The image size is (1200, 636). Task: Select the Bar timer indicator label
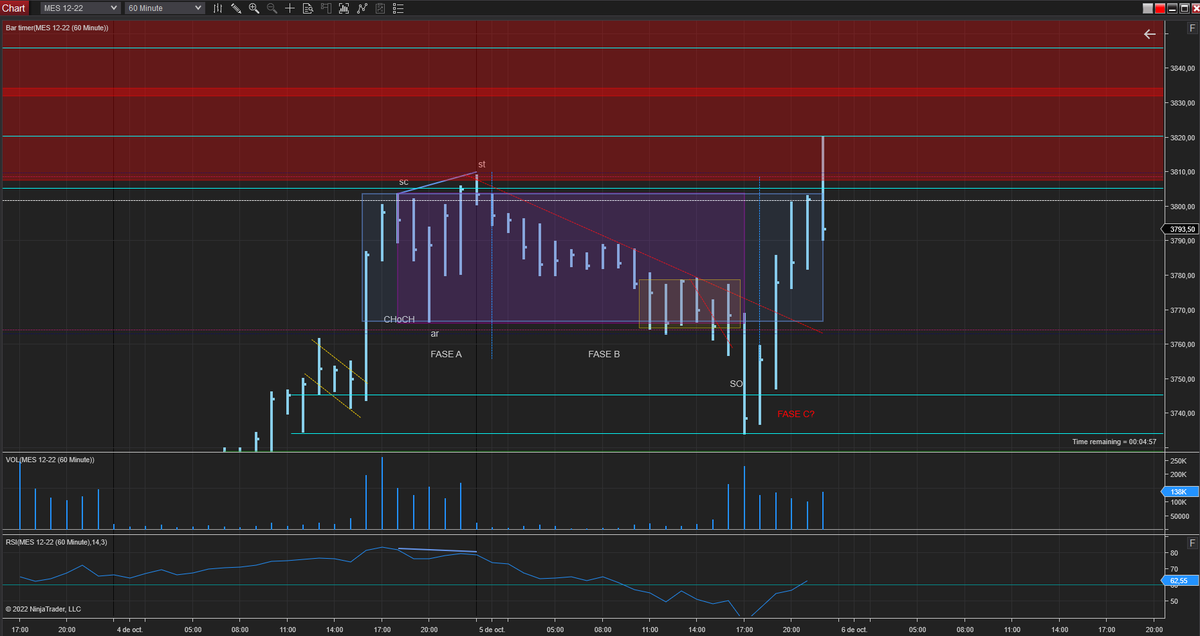tap(57, 28)
